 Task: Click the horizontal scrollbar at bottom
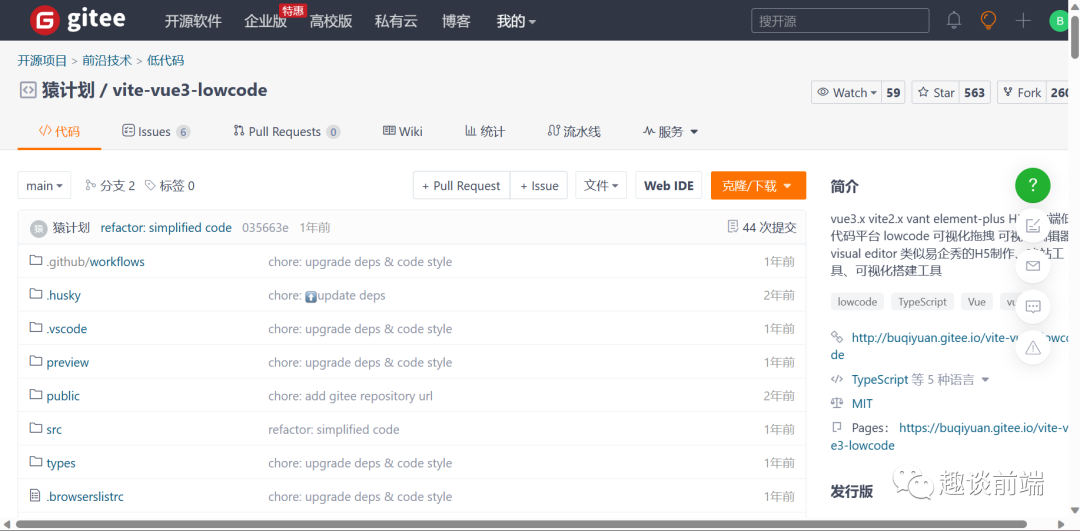(521, 524)
